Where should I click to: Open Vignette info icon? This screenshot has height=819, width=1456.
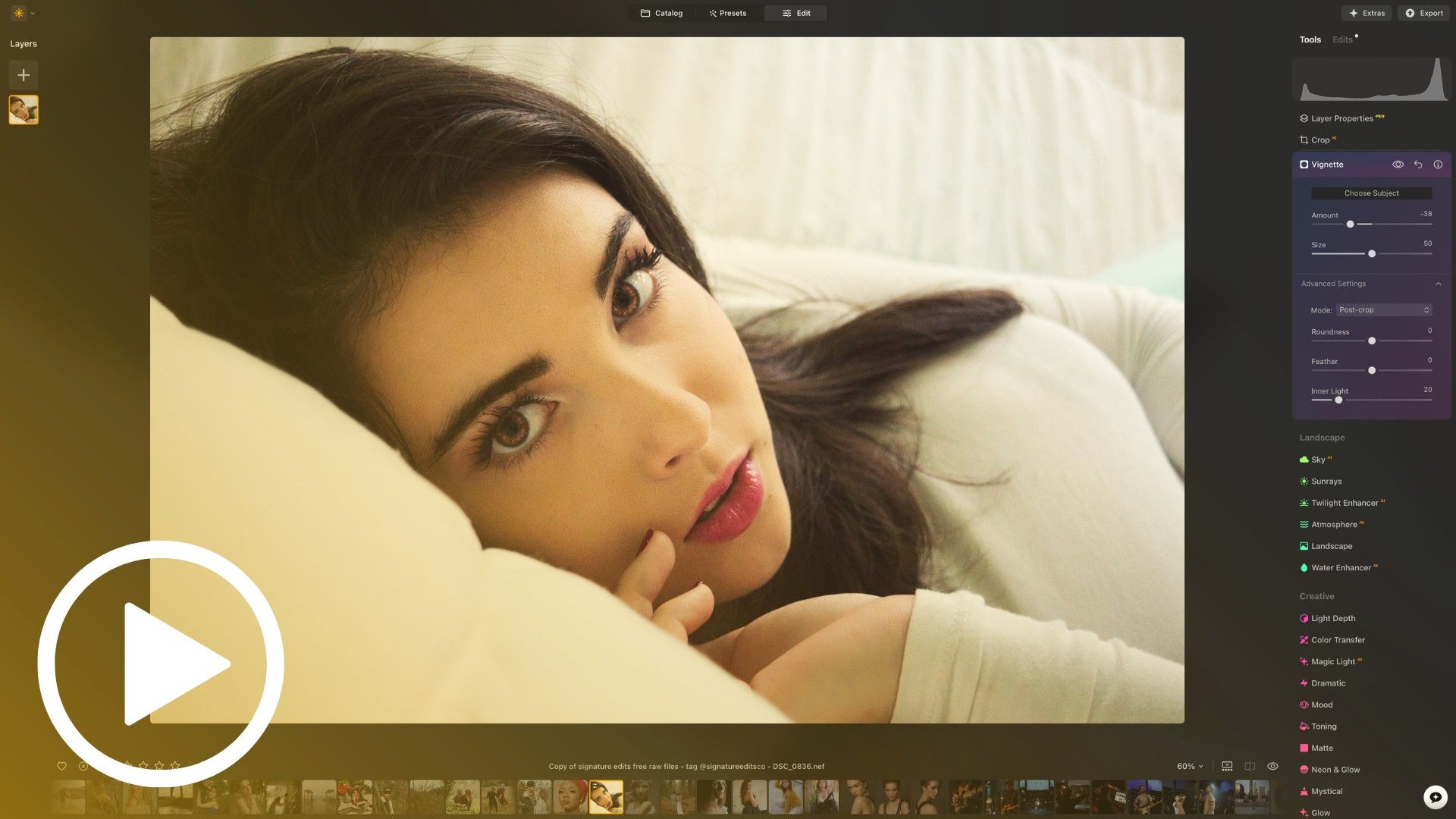pos(1438,165)
